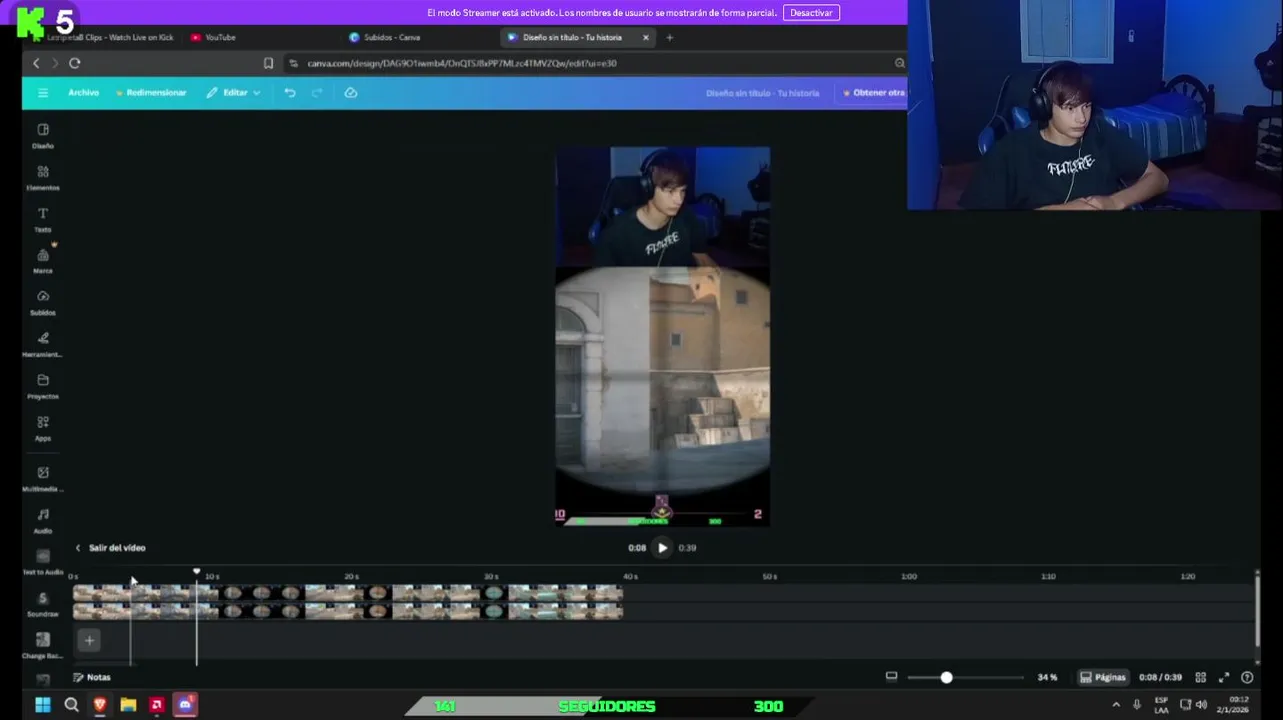Select the lower video clip track

[x=348, y=611]
